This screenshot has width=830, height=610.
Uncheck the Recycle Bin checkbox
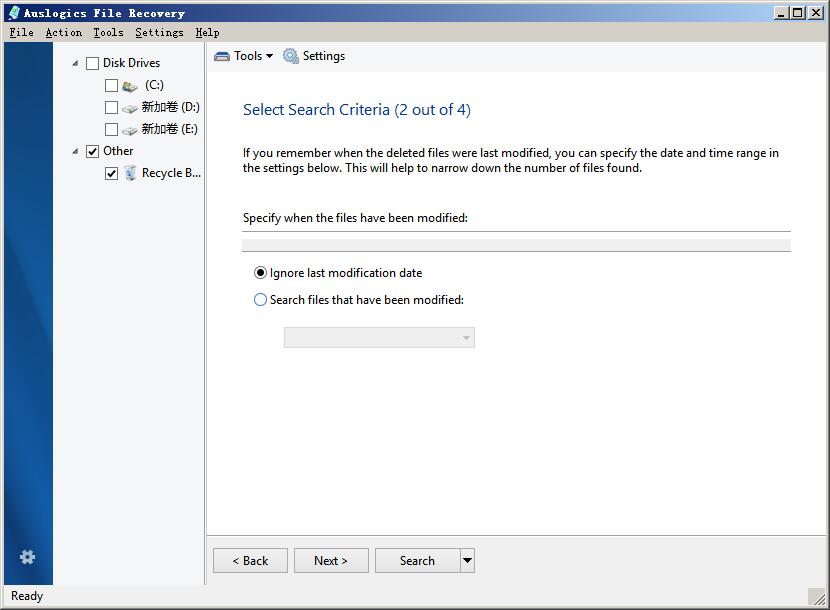pyautogui.click(x=111, y=173)
